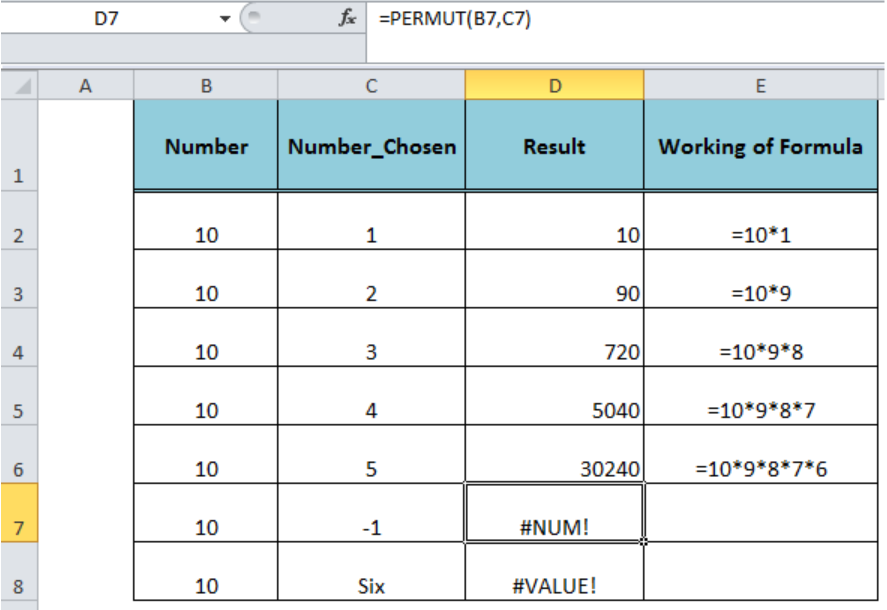
Task: Click the 'Result' header cell
Action: pos(554,145)
